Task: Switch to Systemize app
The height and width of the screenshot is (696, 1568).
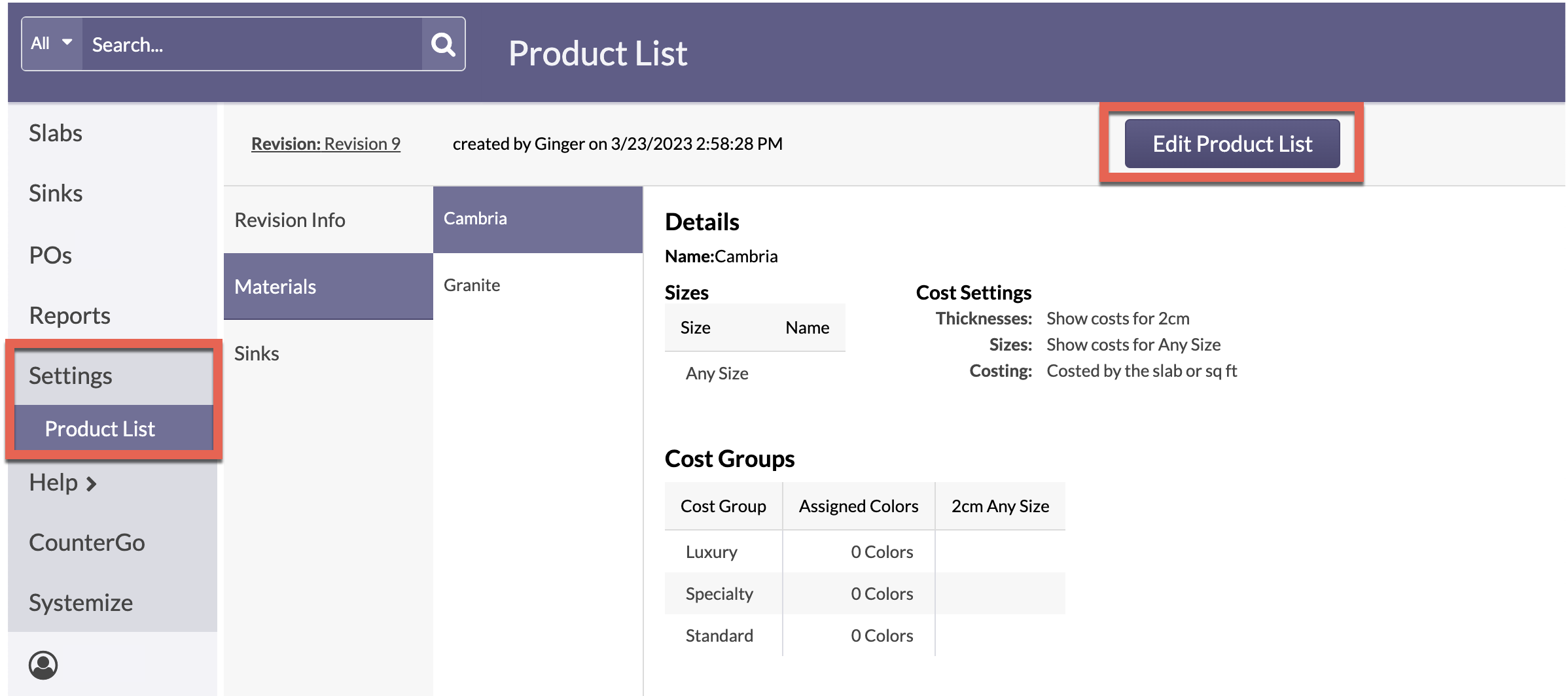Action: (x=80, y=602)
